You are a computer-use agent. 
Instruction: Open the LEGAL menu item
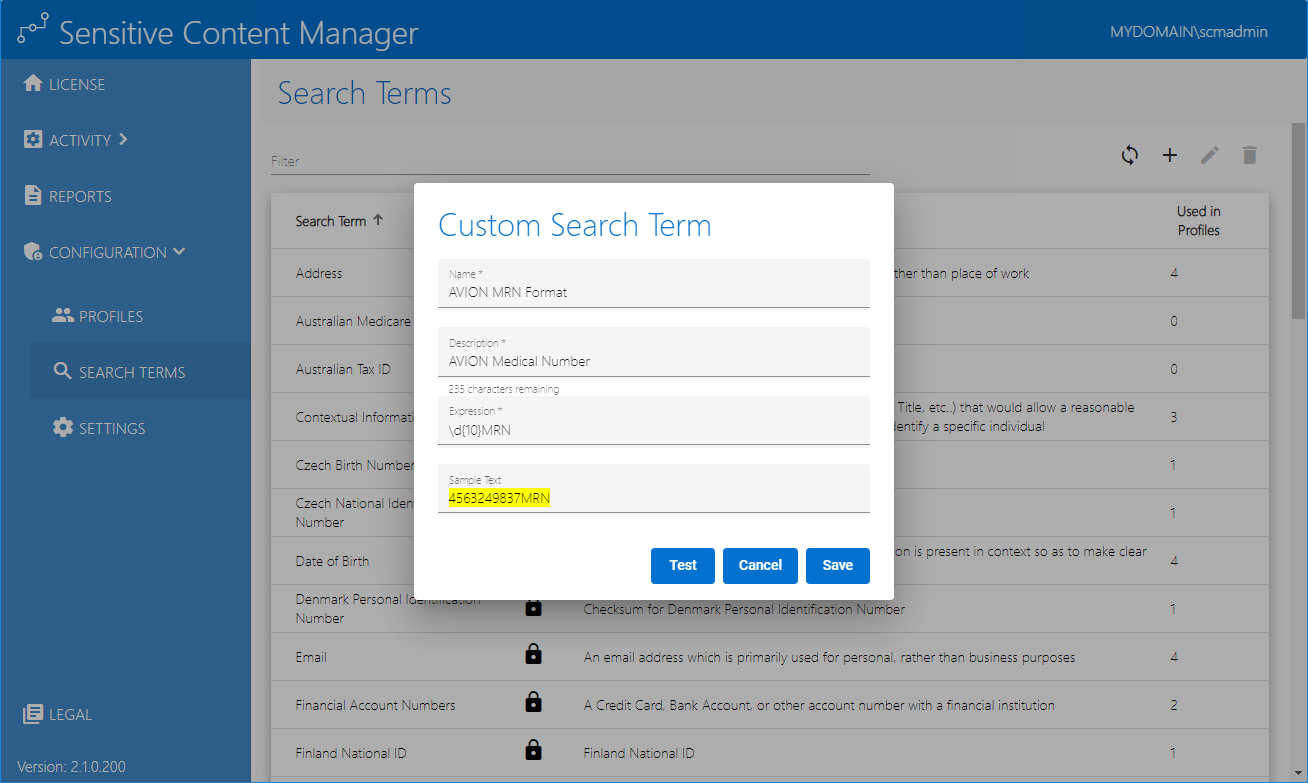(70, 715)
